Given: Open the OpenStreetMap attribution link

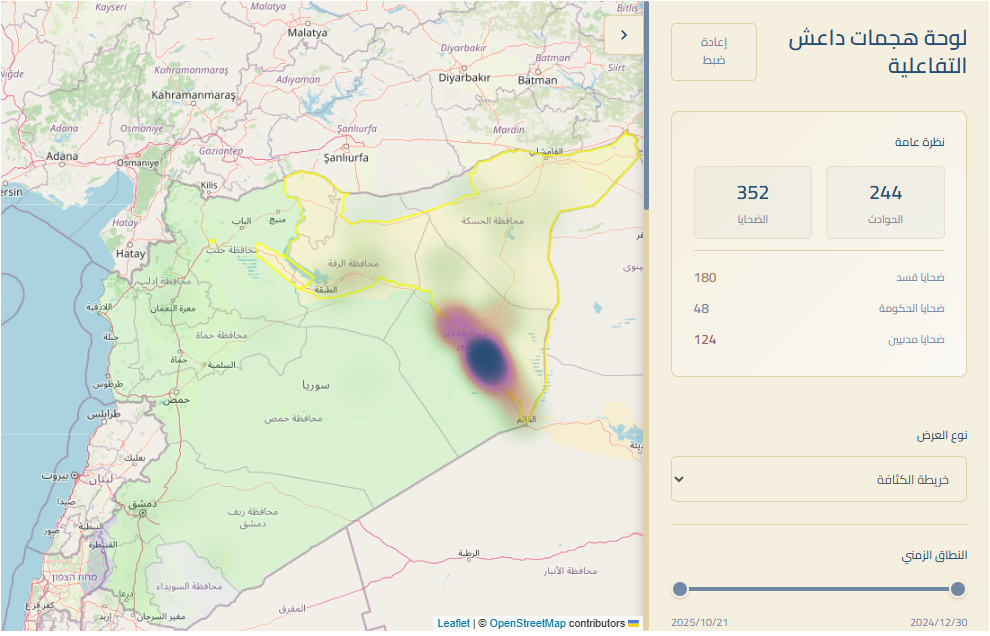Looking at the screenshot, I should pos(527,624).
